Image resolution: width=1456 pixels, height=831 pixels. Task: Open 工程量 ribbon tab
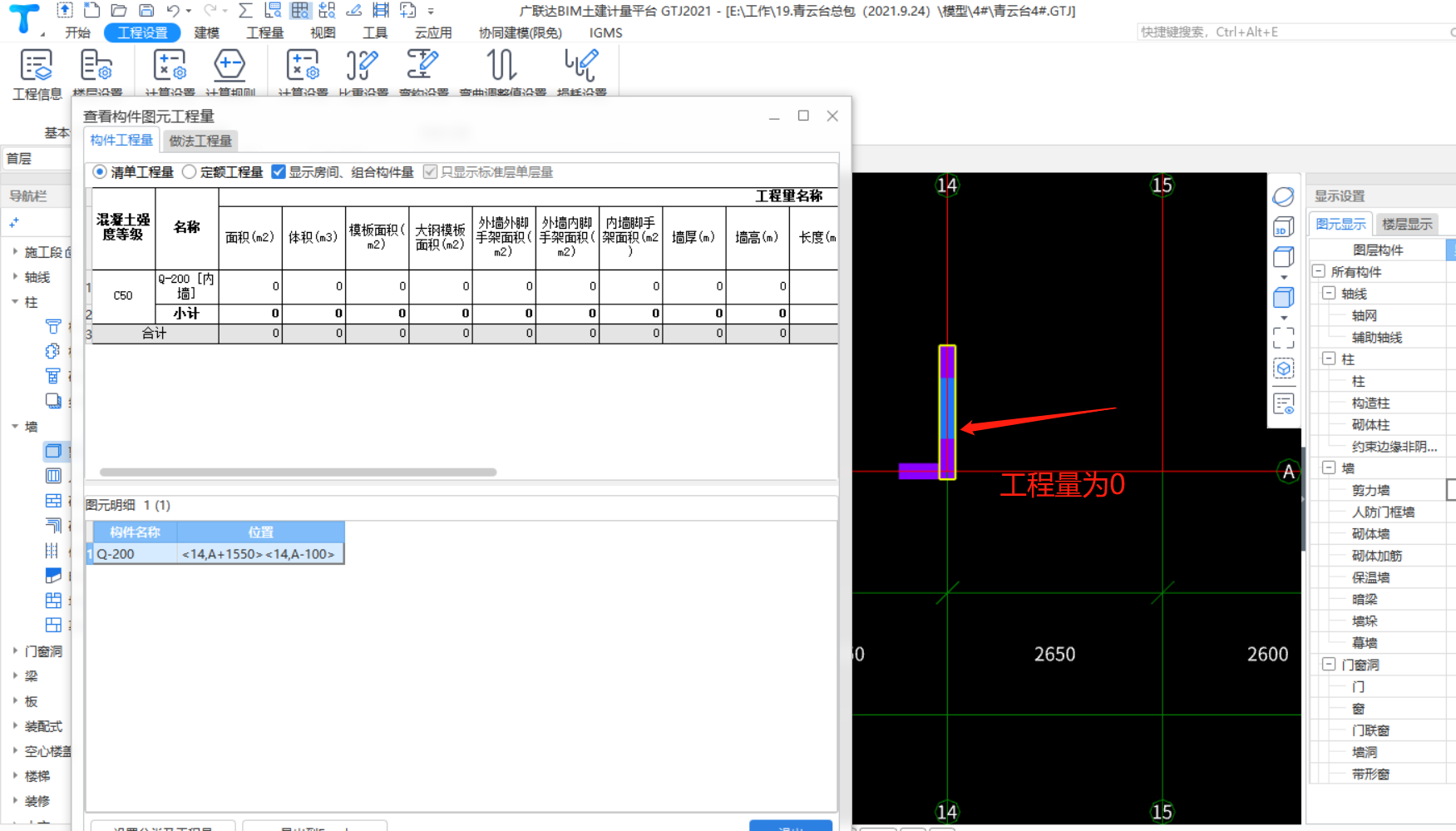coord(265,32)
